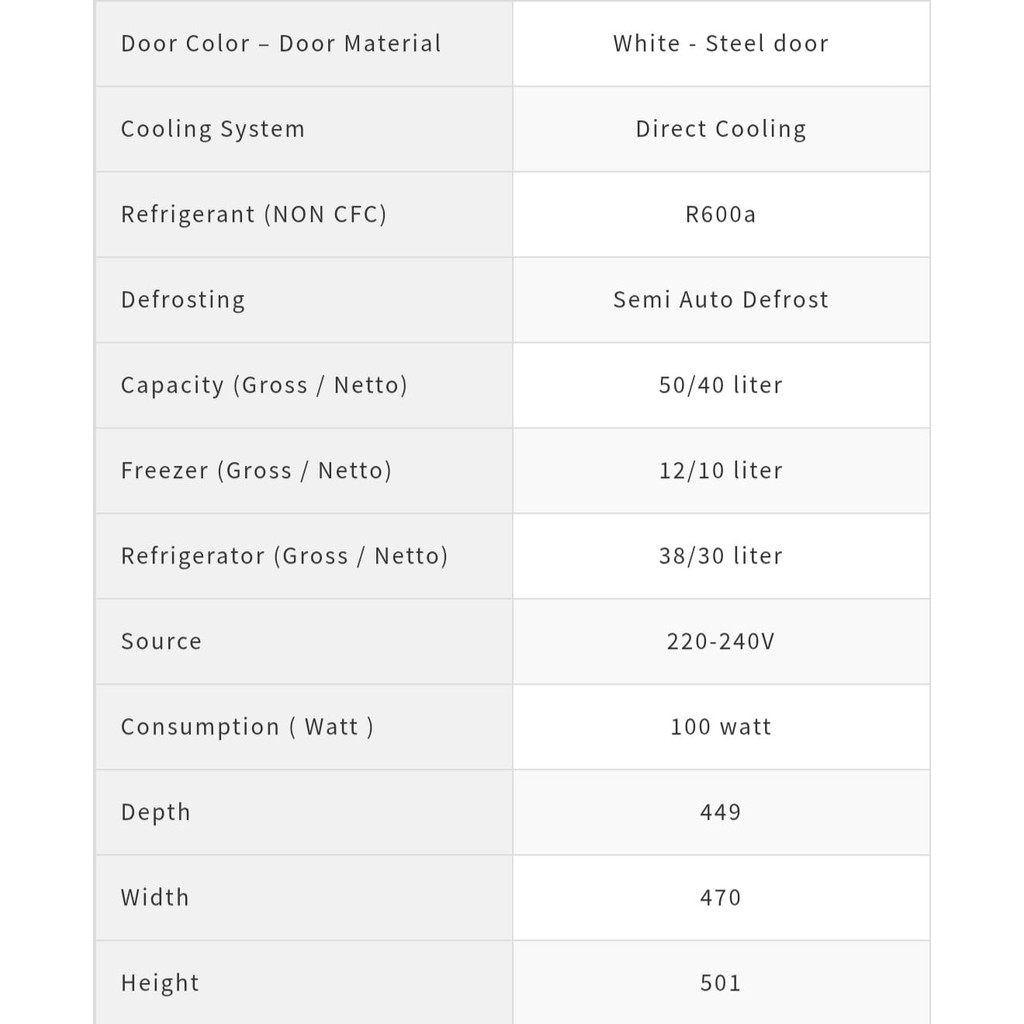Image resolution: width=1024 pixels, height=1024 pixels.
Task: Click the Depth value 449
Action: (x=721, y=812)
